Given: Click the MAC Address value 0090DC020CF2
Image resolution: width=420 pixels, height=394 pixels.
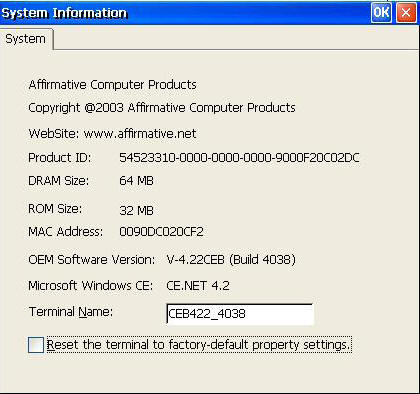Looking at the screenshot, I should tap(161, 232).
